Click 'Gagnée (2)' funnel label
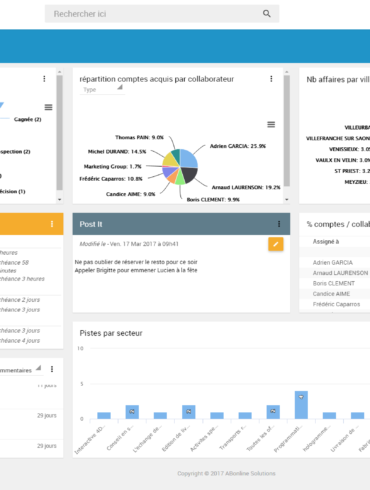The width and height of the screenshot is (370, 490). 28,119
